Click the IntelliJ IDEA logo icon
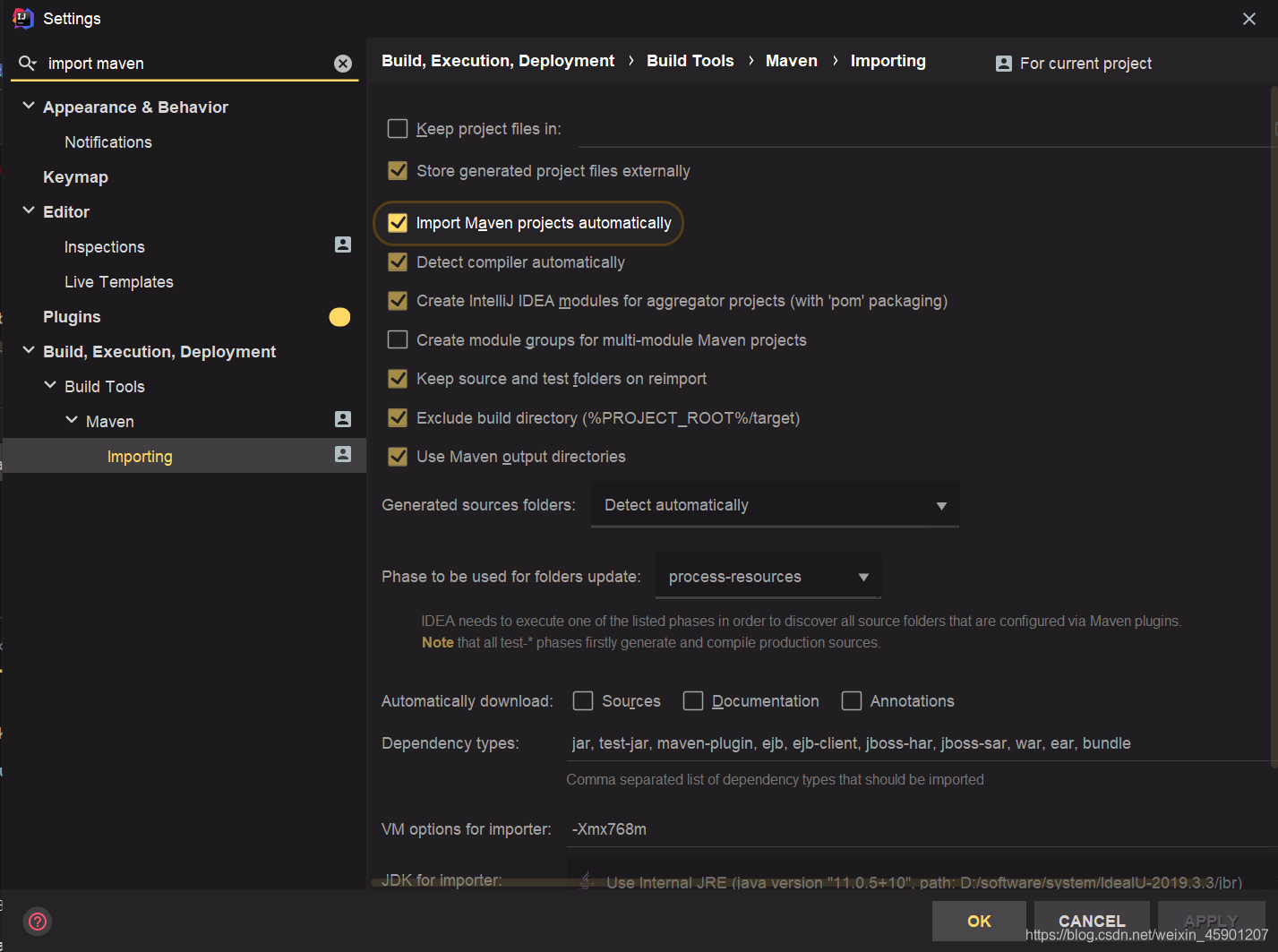Viewport: 1278px width, 952px height. point(23,18)
